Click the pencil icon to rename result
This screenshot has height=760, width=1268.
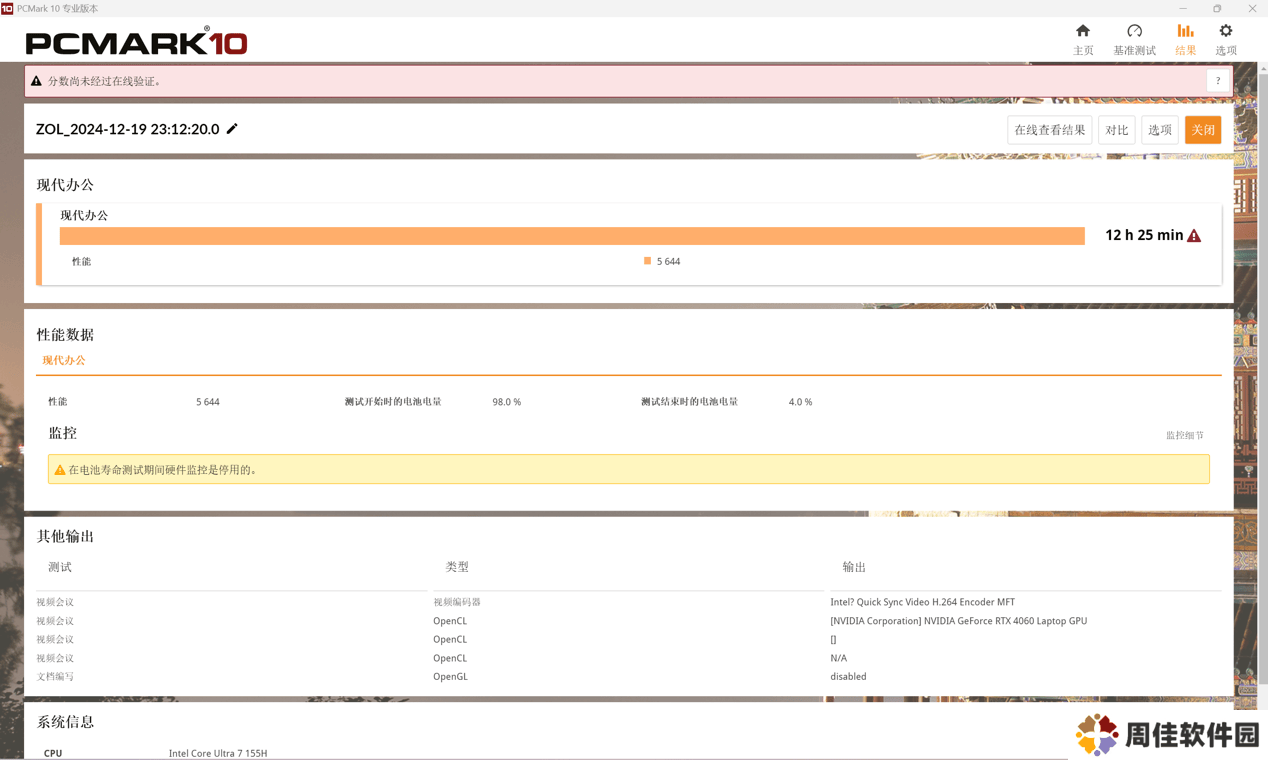tap(232, 129)
